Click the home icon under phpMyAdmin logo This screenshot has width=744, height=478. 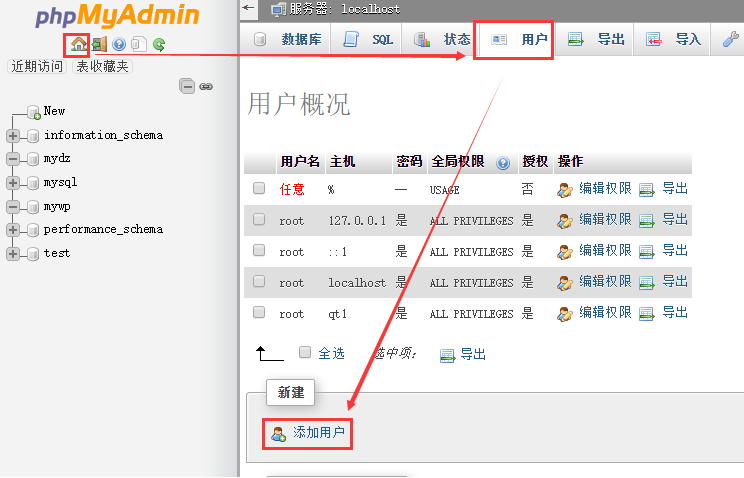(79, 44)
